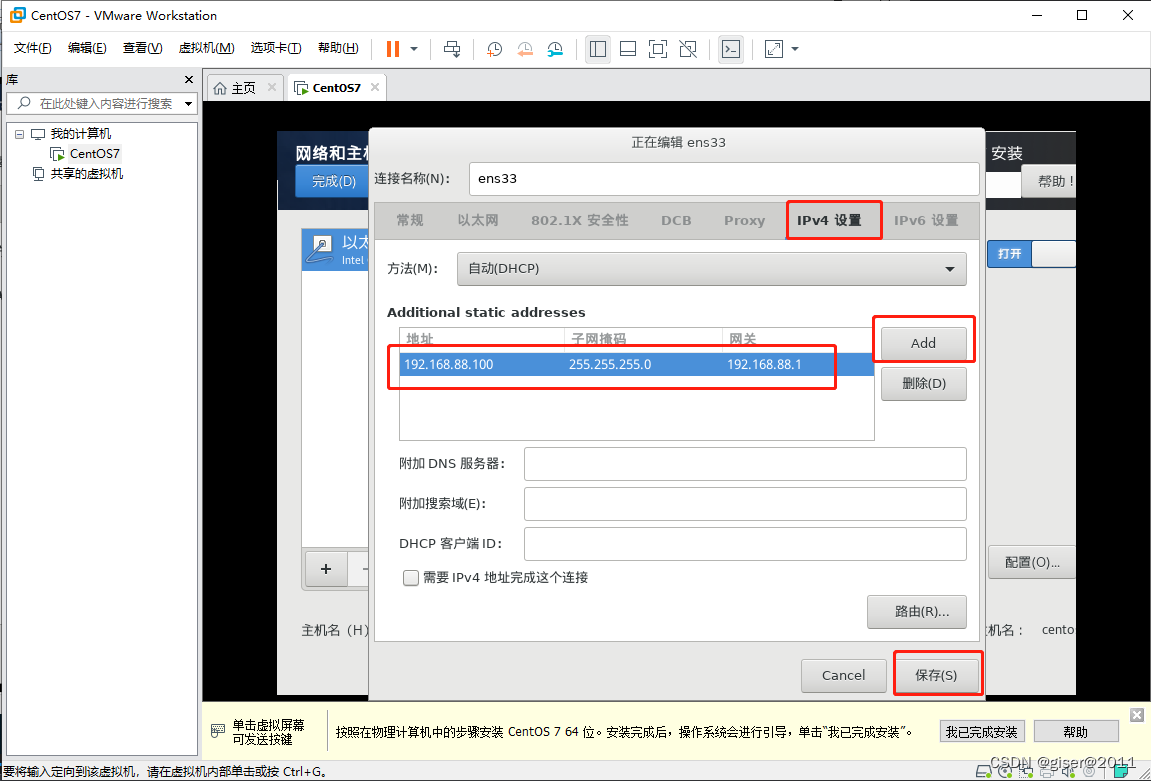Select the 255.255.255.0 netmask cell
Image resolution: width=1151 pixels, height=781 pixels.
pos(610,364)
